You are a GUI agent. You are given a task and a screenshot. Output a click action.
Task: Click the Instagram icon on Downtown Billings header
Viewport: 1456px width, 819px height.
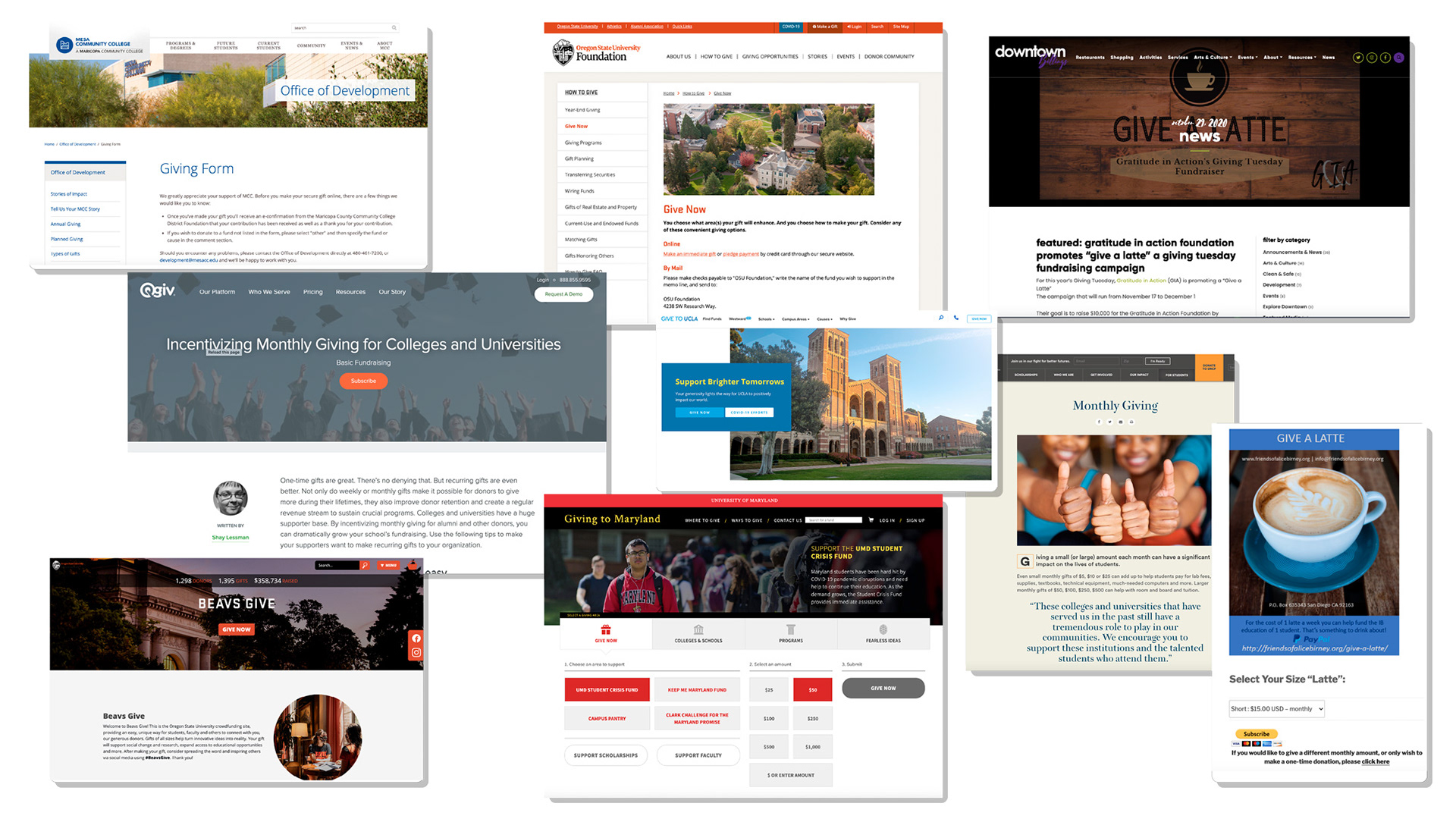tap(1371, 58)
